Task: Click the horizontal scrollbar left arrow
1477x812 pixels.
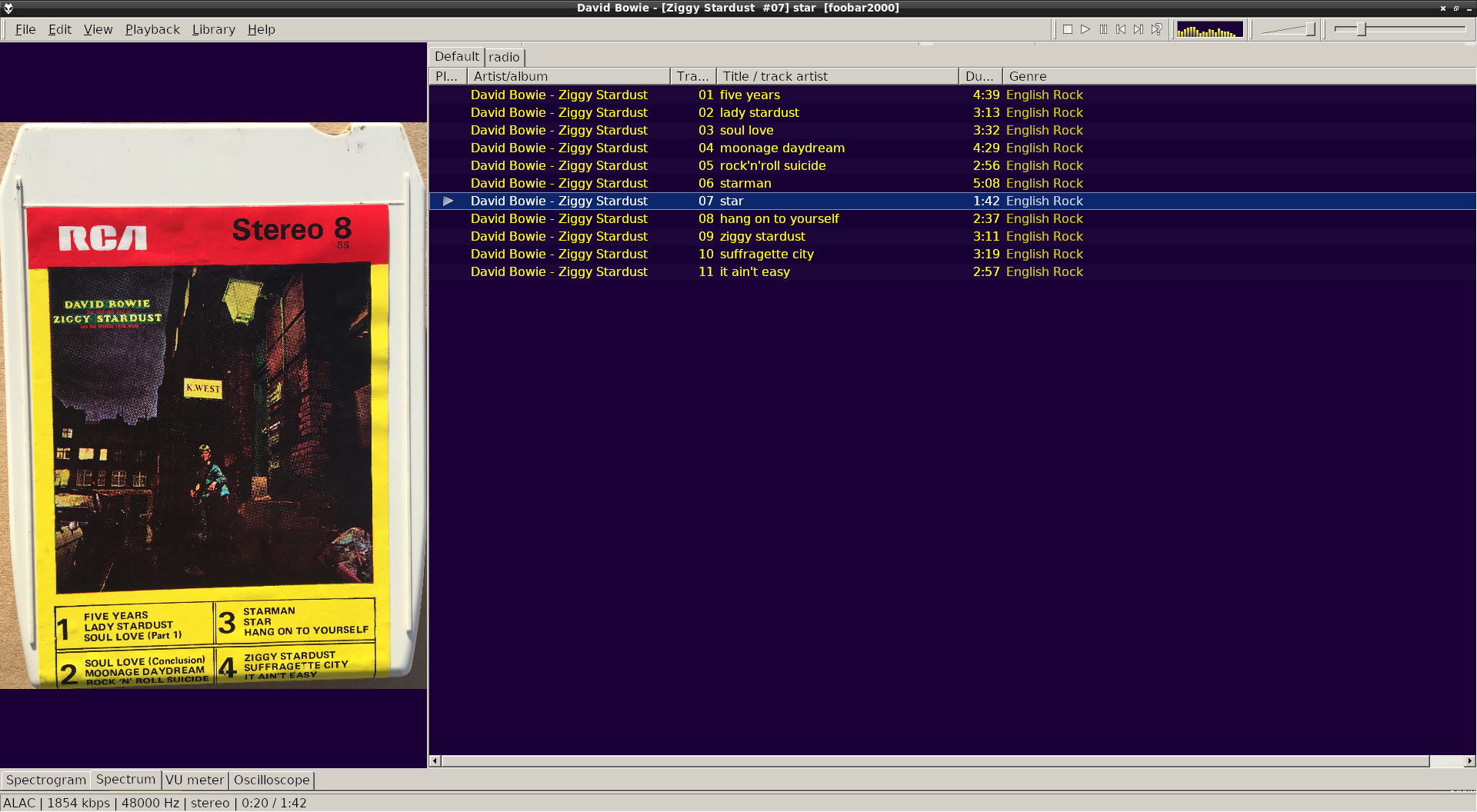Action: (x=435, y=761)
